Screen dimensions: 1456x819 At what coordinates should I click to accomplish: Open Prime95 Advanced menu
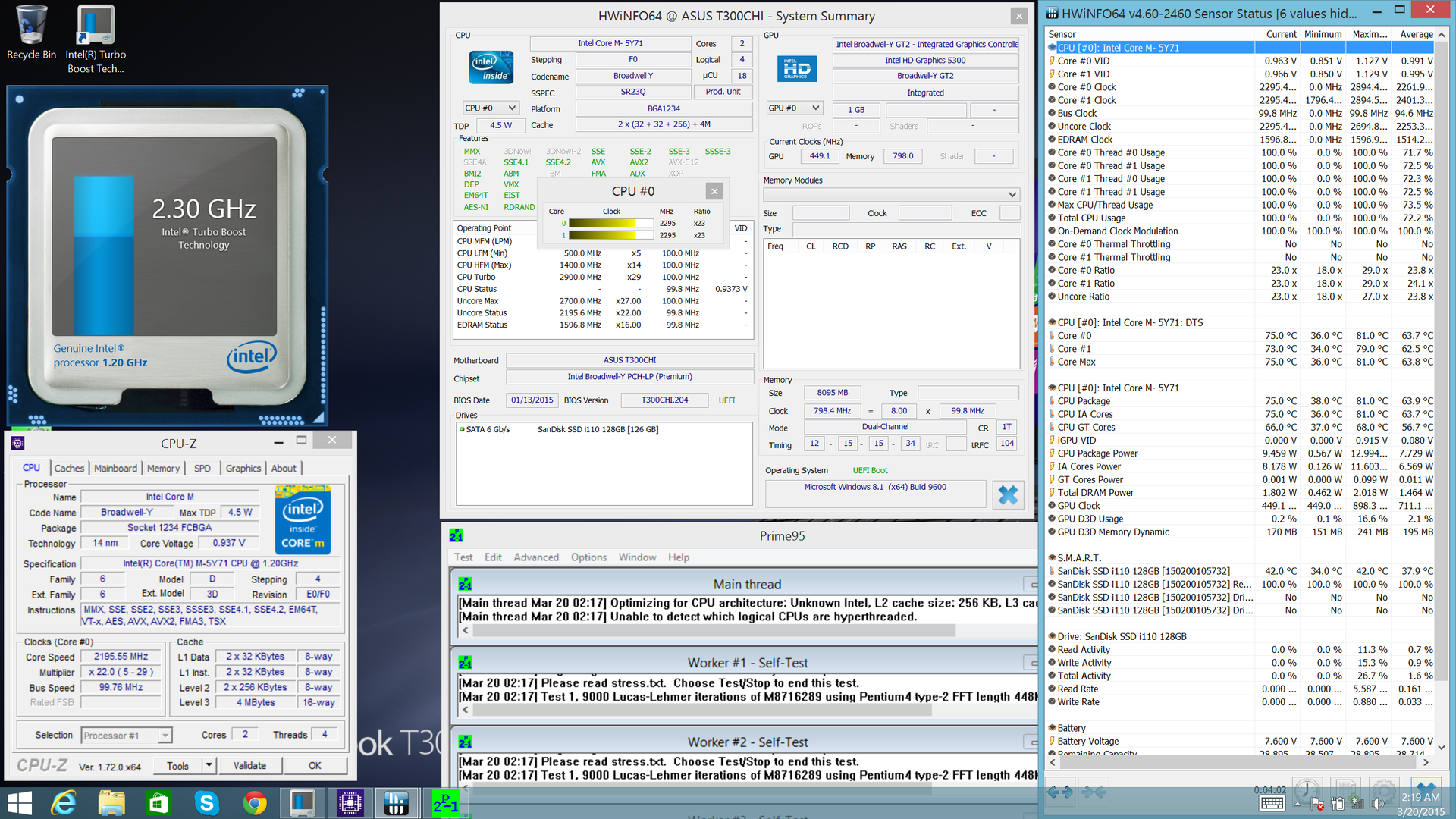[536, 557]
